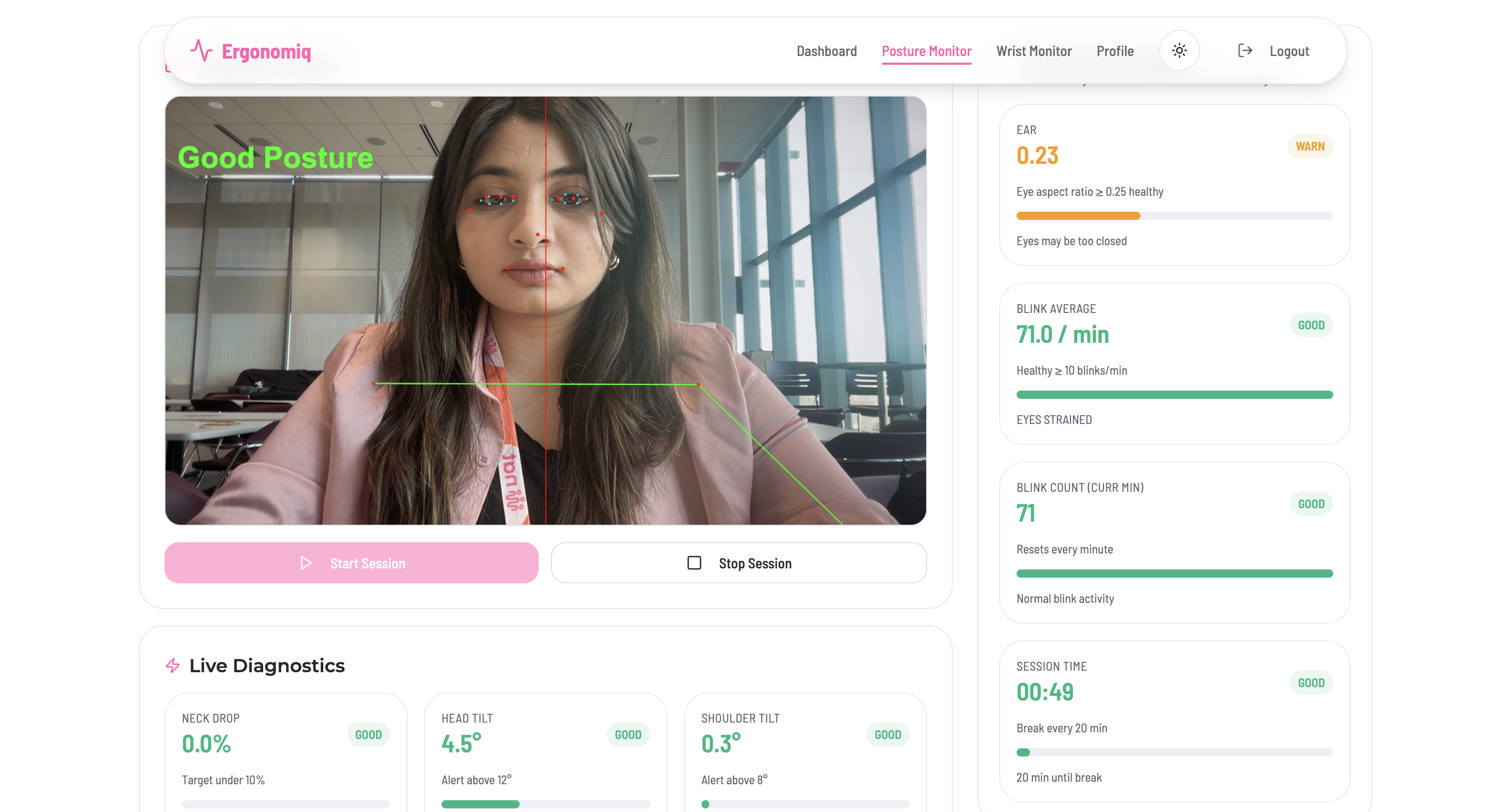The height and width of the screenshot is (812, 1510).
Task: Click the square stop icon
Action: [694, 563]
